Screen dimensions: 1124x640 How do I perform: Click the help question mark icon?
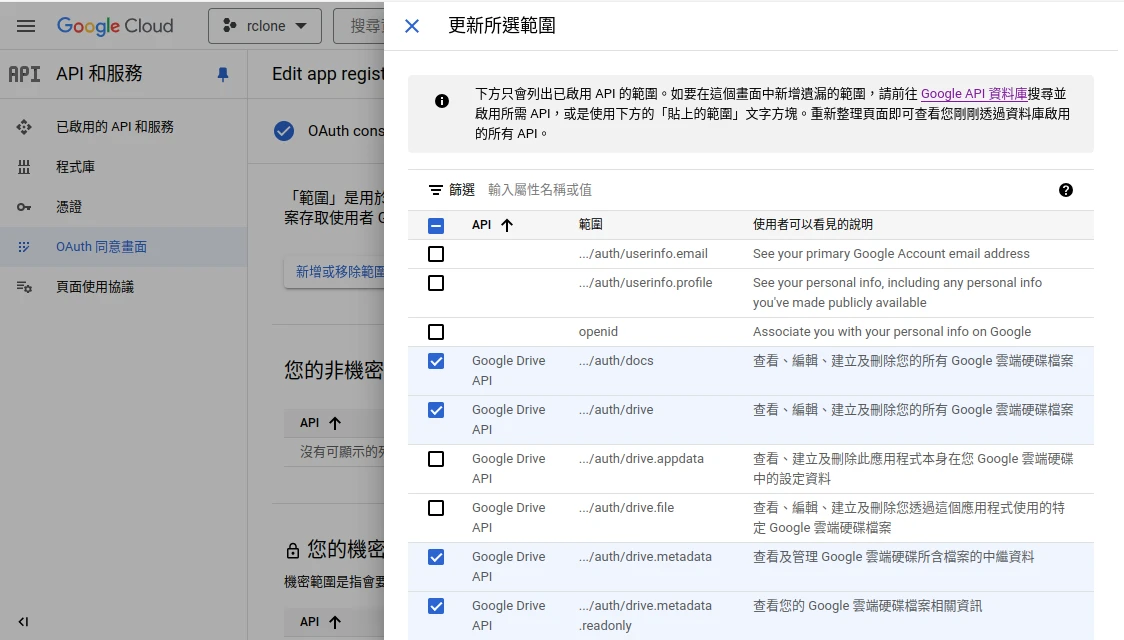click(1065, 190)
